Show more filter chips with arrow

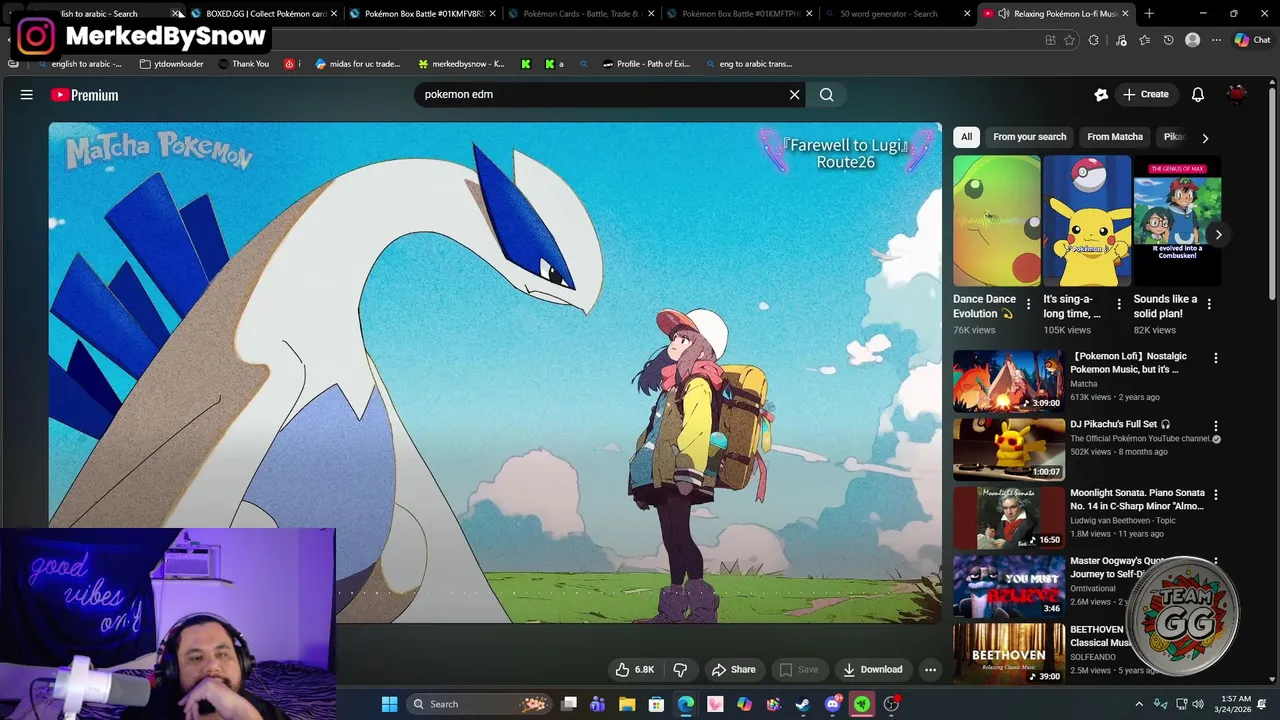[1205, 138]
